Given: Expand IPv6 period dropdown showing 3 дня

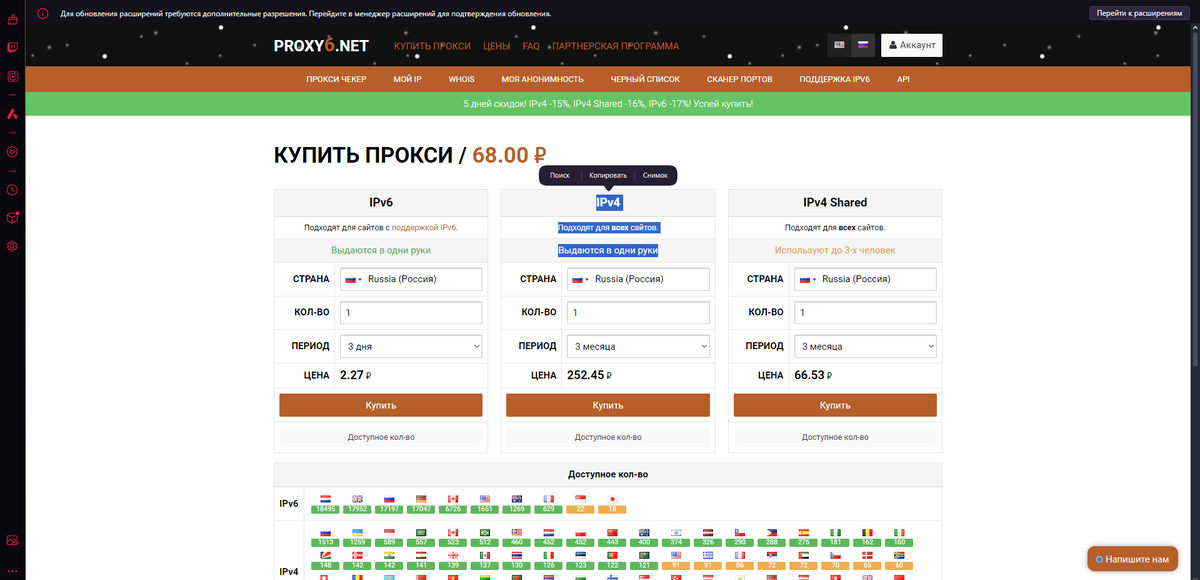Looking at the screenshot, I should (x=411, y=346).
